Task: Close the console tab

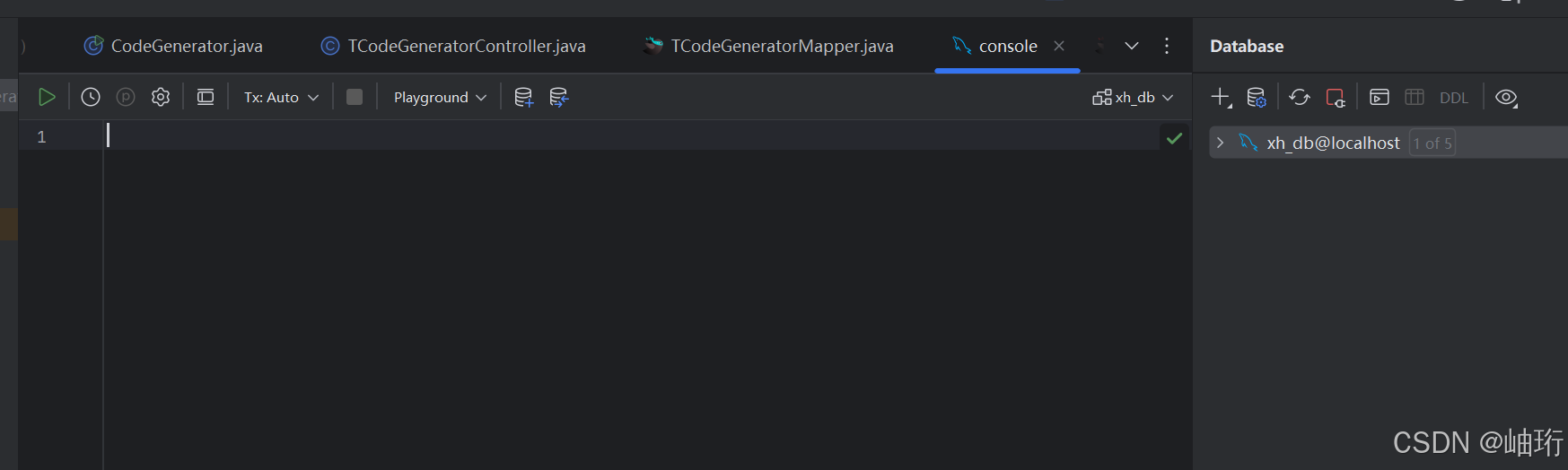Action: click(1059, 46)
